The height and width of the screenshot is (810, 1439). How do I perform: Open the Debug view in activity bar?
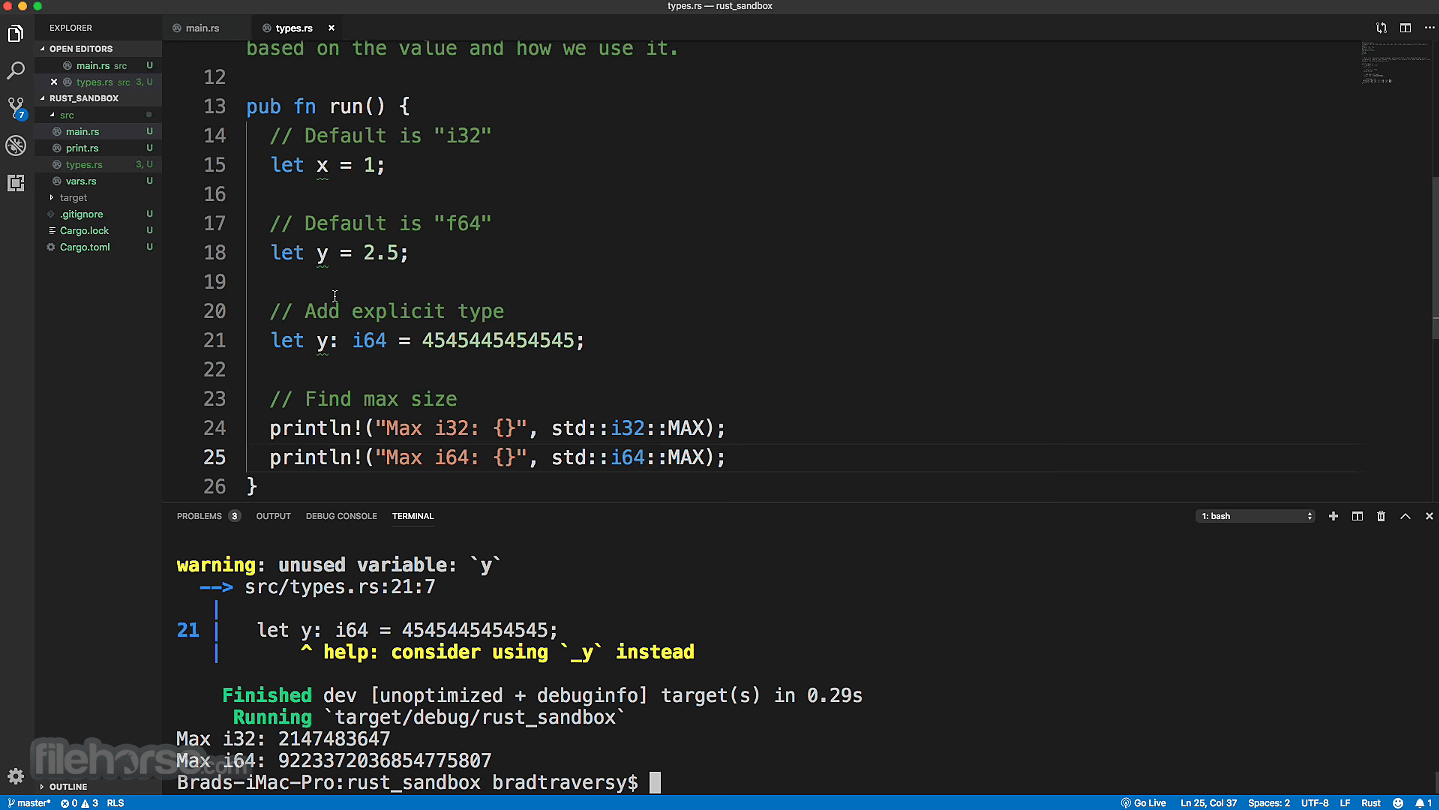pyautogui.click(x=16, y=146)
